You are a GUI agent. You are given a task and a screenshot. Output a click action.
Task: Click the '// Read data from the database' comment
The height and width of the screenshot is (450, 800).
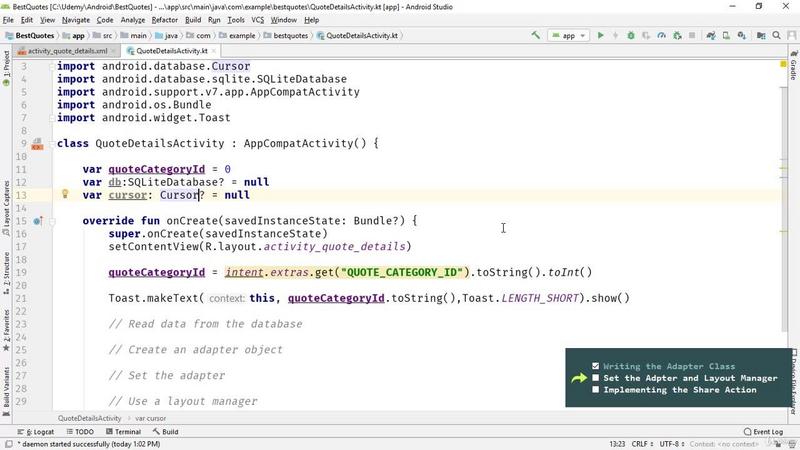click(x=205, y=324)
